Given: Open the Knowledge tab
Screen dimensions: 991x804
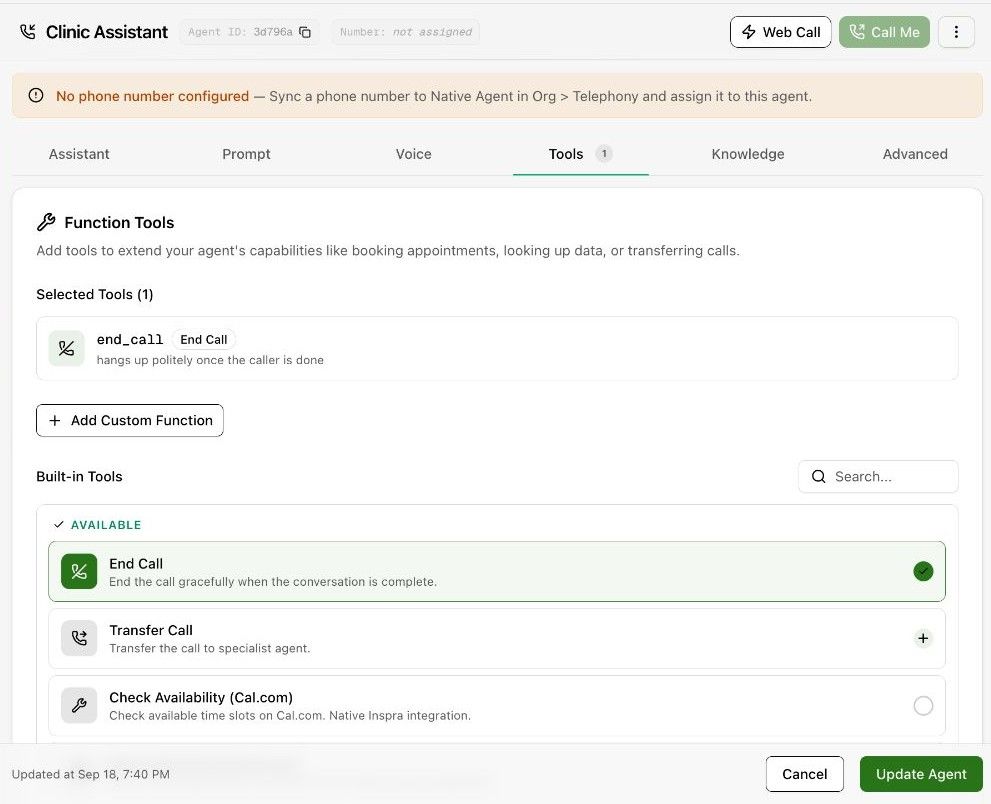Looking at the screenshot, I should [748, 154].
